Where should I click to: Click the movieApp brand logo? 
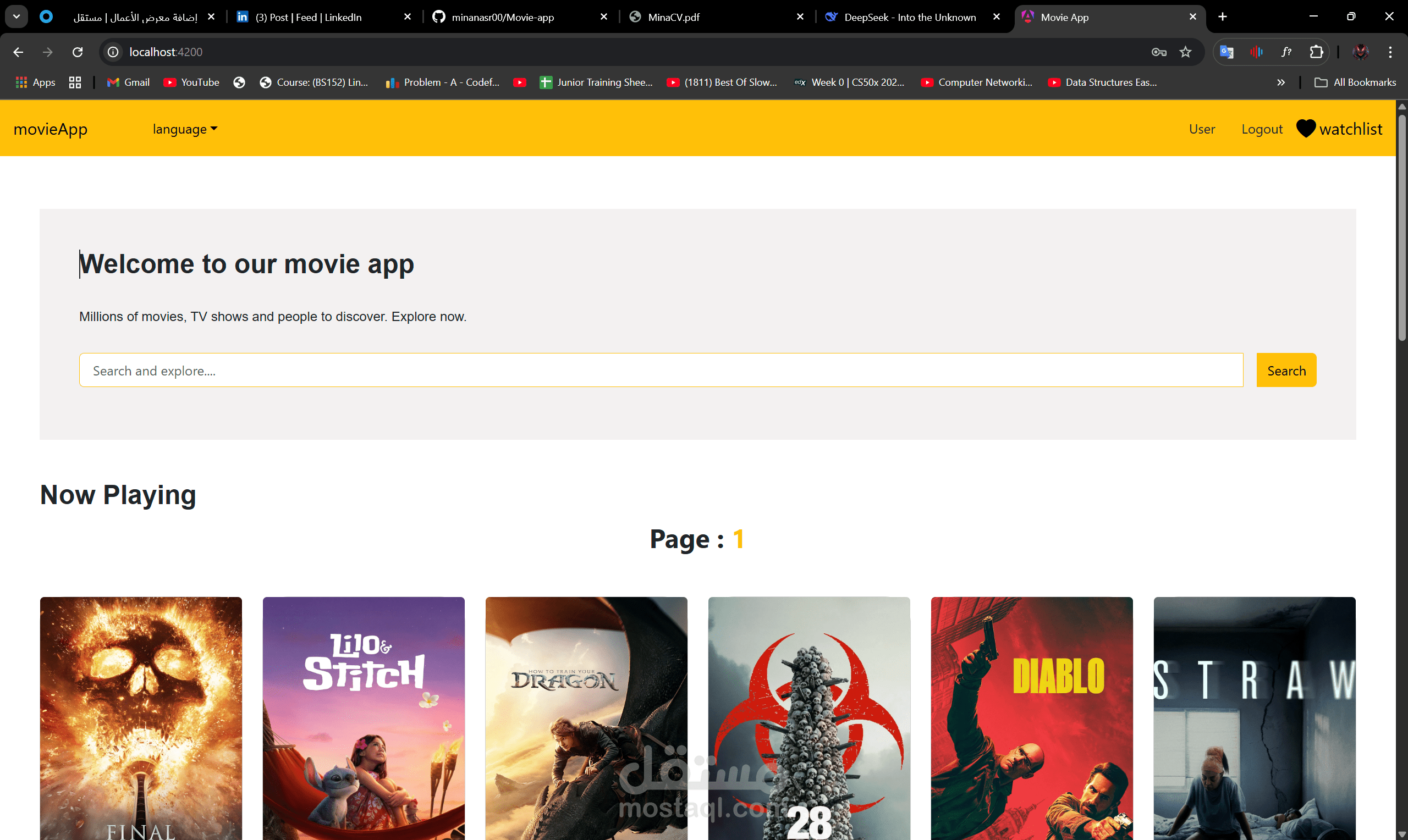click(x=51, y=129)
